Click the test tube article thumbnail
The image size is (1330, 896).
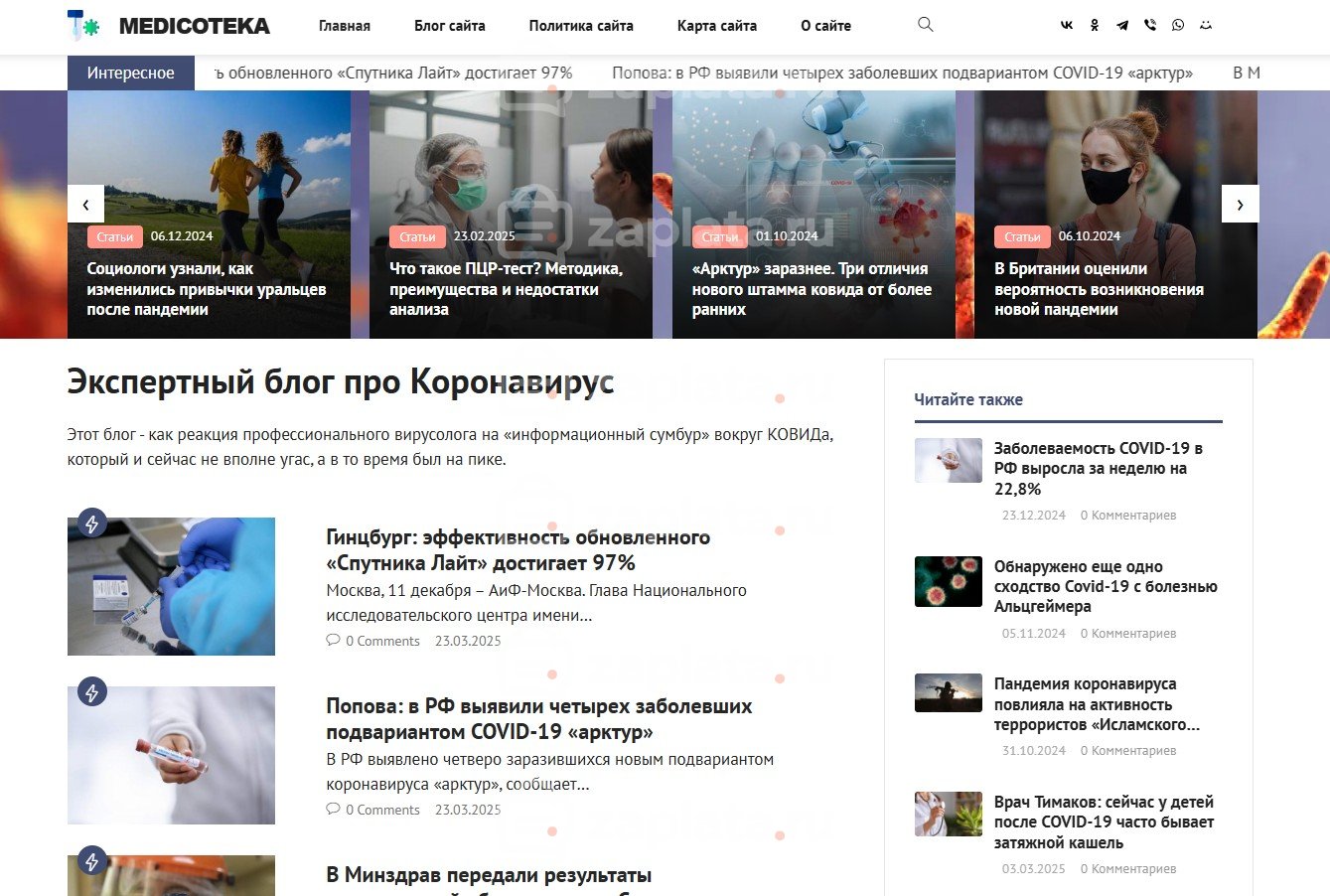pos(171,755)
